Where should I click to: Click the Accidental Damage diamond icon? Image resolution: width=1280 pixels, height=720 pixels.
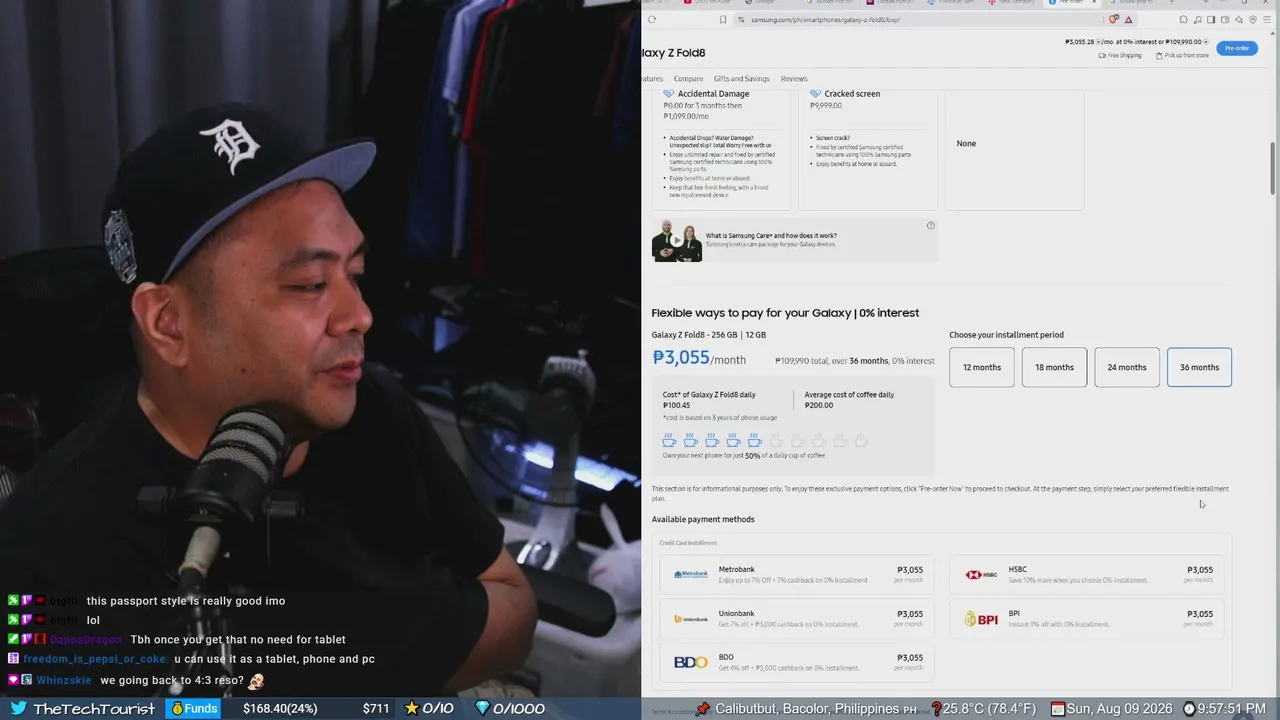coord(669,94)
